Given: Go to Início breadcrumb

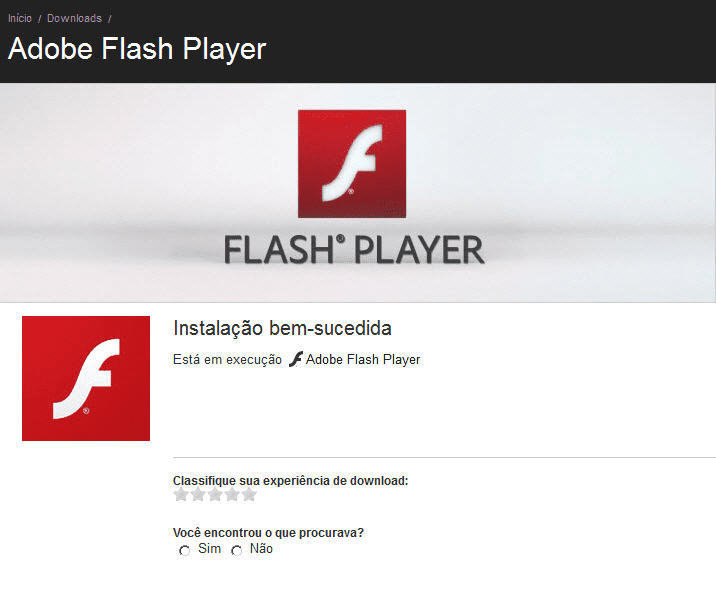Looking at the screenshot, I should pos(20,18).
